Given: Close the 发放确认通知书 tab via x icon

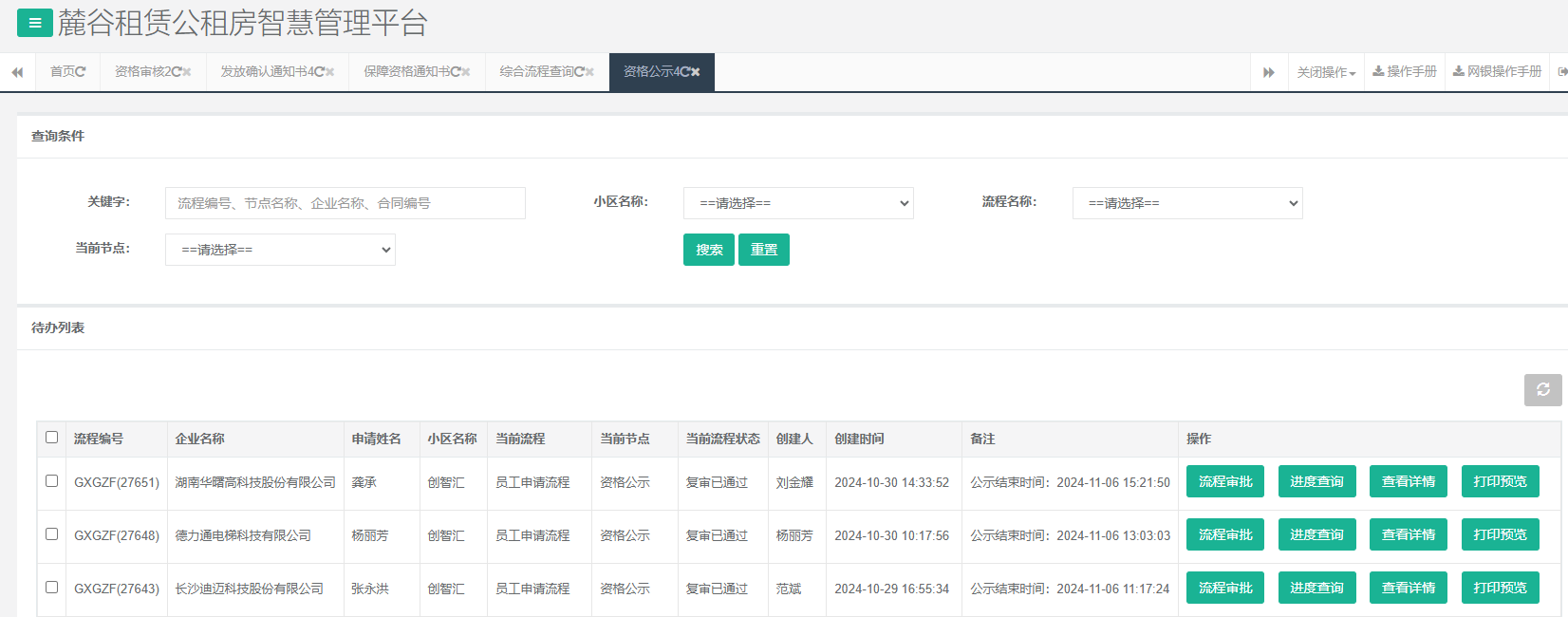Looking at the screenshot, I should (329, 72).
